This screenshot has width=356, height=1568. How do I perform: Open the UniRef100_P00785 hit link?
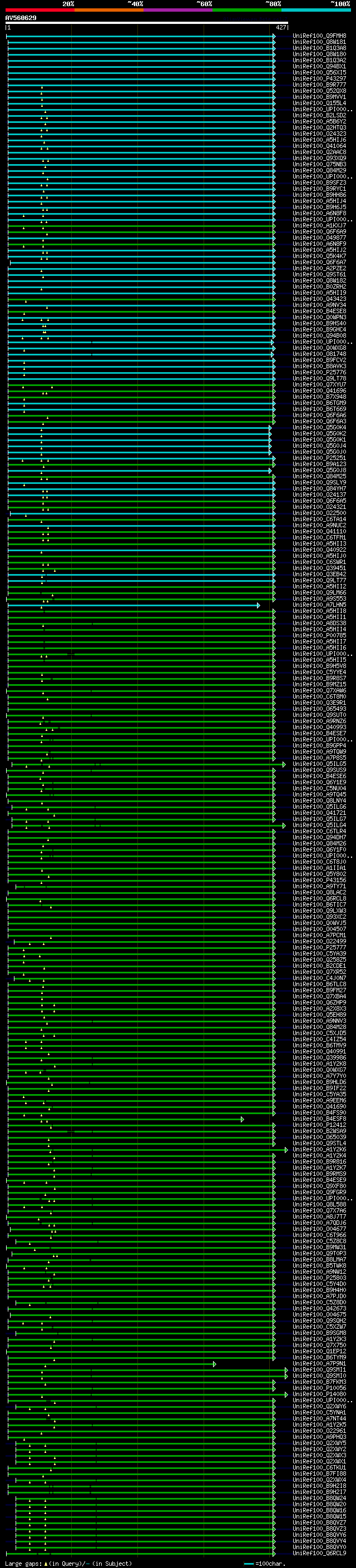(x=319, y=635)
